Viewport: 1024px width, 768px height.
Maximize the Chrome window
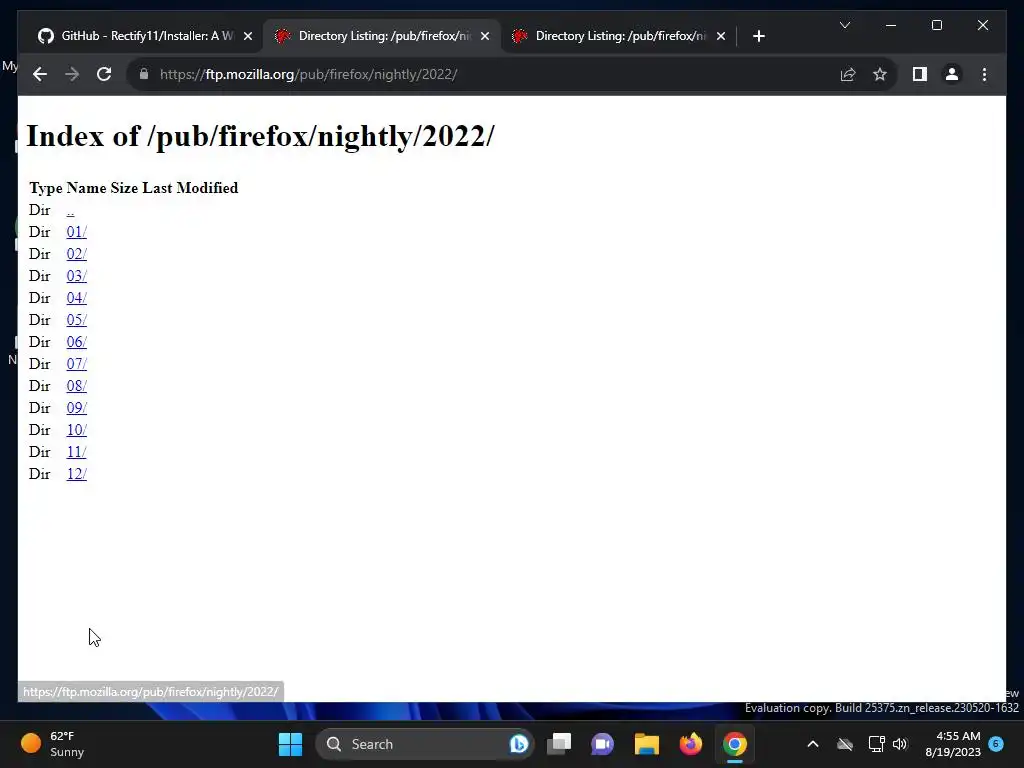(x=936, y=25)
